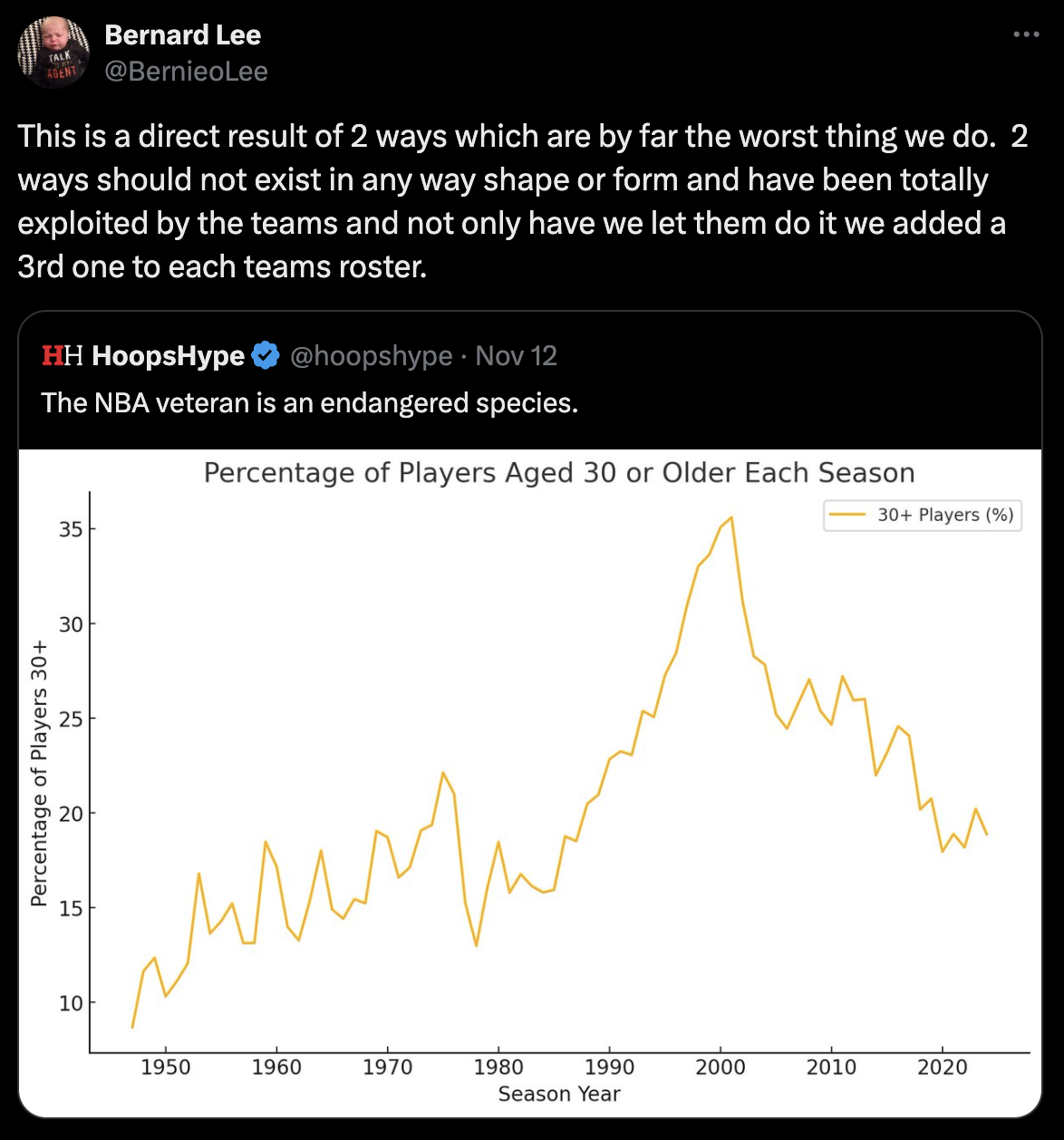The height and width of the screenshot is (1140, 1064).
Task: Click the peak of the line near 2001
Action: click(730, 517)
